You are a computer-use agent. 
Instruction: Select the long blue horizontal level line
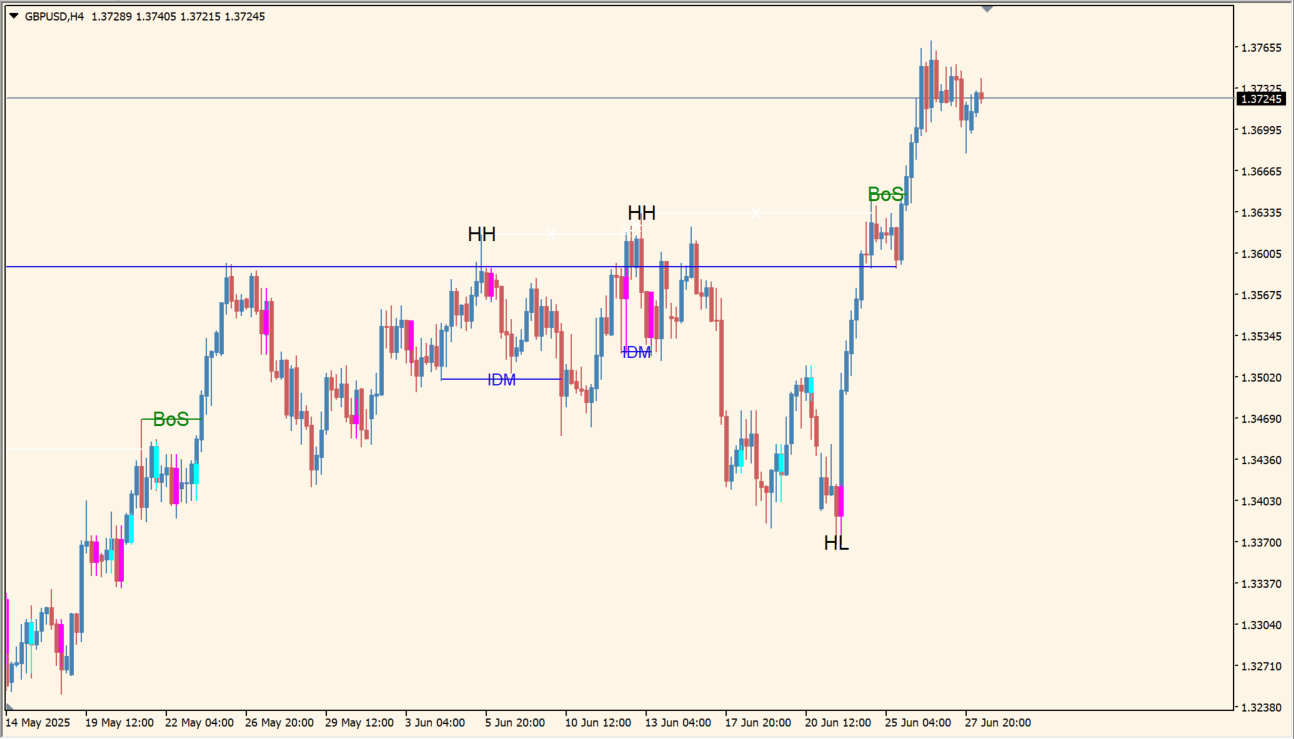tap(300, 267)
